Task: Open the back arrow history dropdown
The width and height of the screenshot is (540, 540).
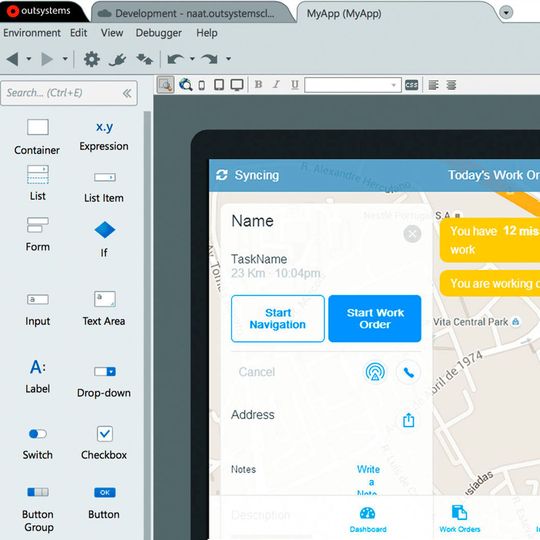Action: [x=29, y=59]
